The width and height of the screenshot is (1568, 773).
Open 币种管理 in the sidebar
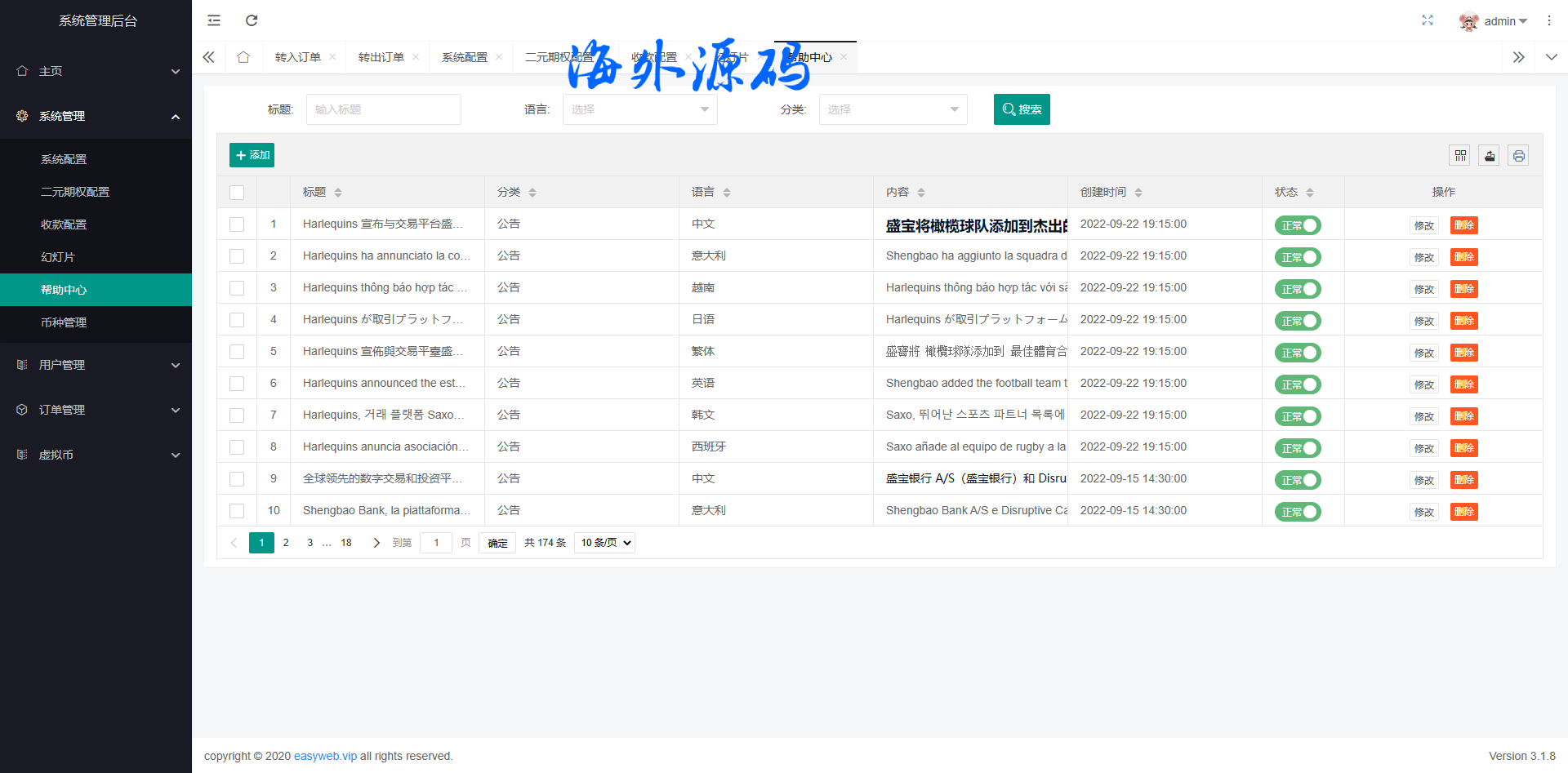click(64, 322)
